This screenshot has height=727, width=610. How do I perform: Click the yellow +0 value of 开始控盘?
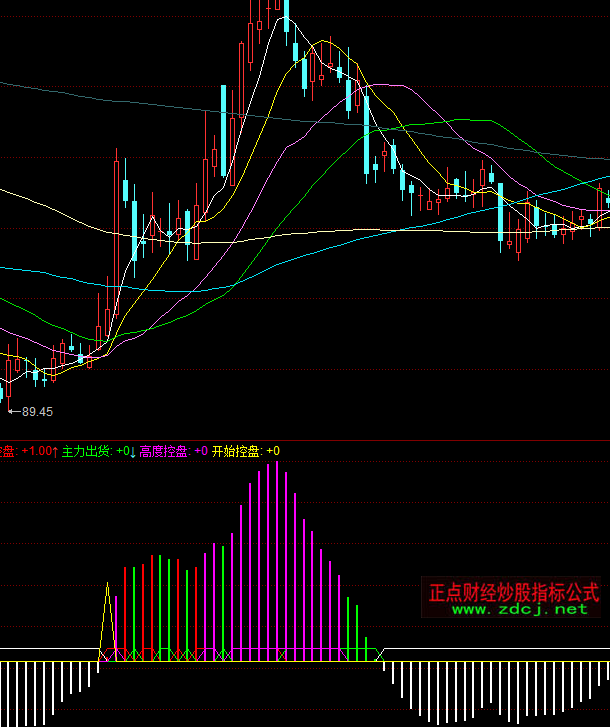273,452
